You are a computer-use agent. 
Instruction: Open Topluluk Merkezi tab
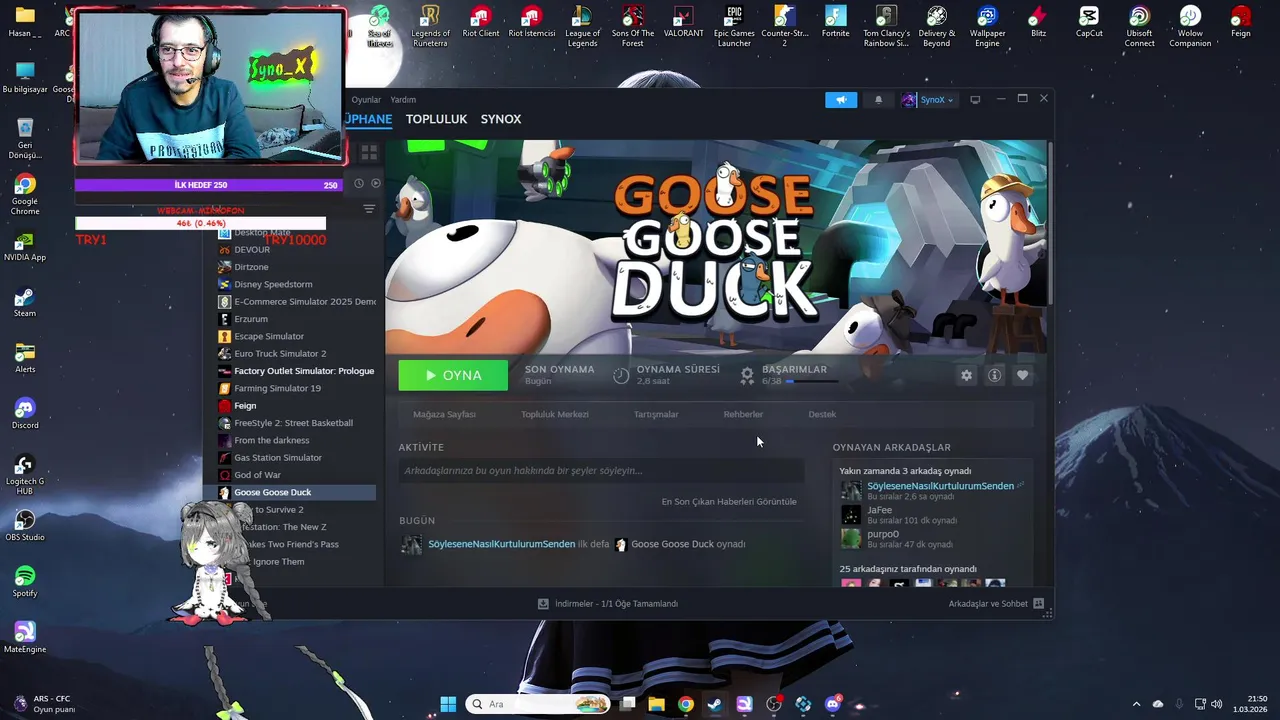point(554,414)
